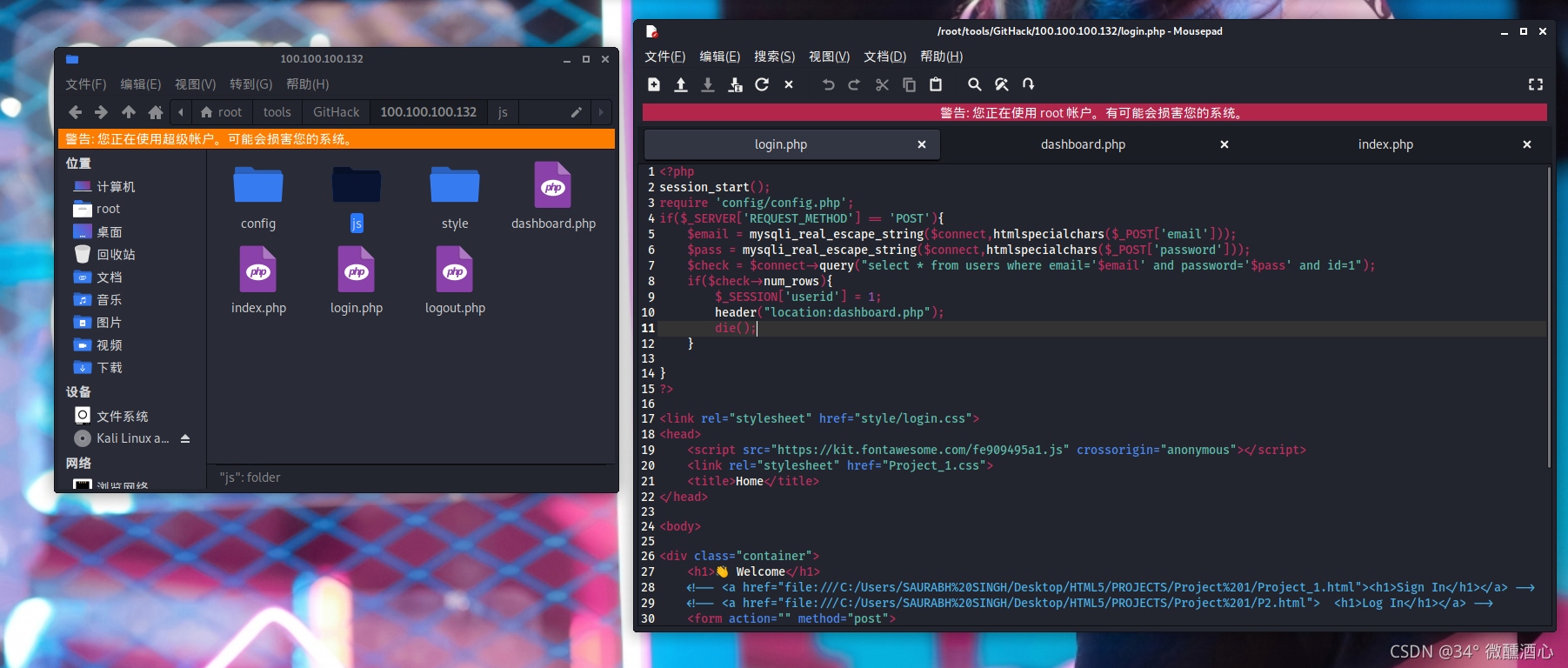Viewport: 1568px width, 668px height.
Task: Open Mousepad 帮助(H) menu
Action: click(941, 57)
